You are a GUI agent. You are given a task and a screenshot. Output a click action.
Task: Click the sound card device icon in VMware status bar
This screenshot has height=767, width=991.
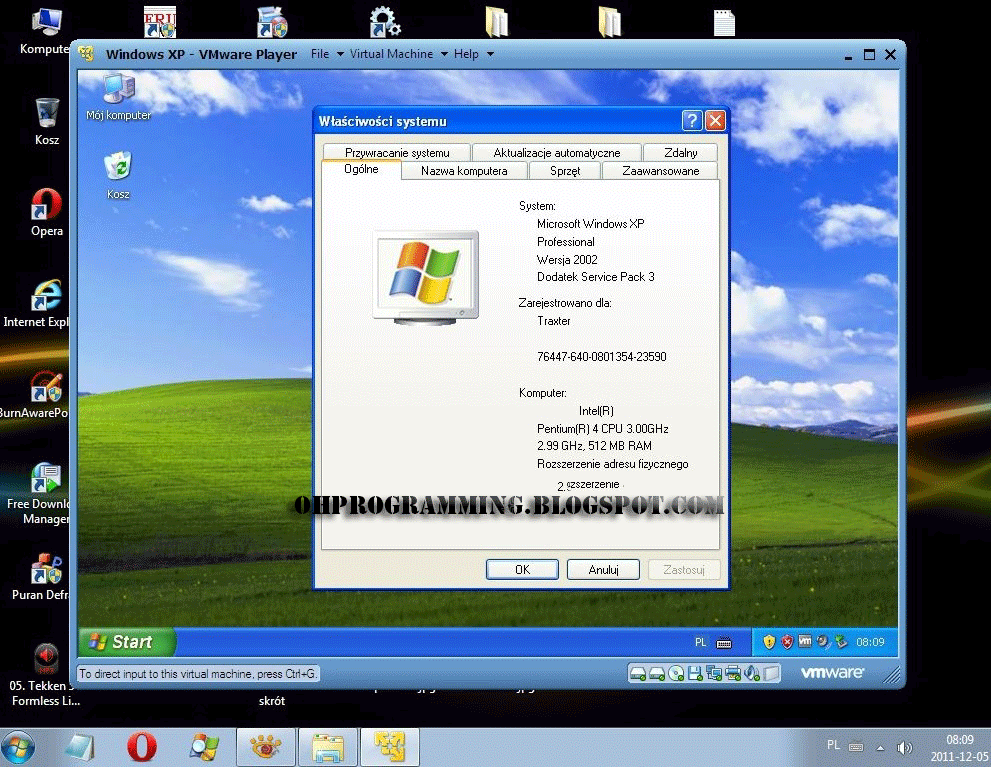(x=752, y=673)
